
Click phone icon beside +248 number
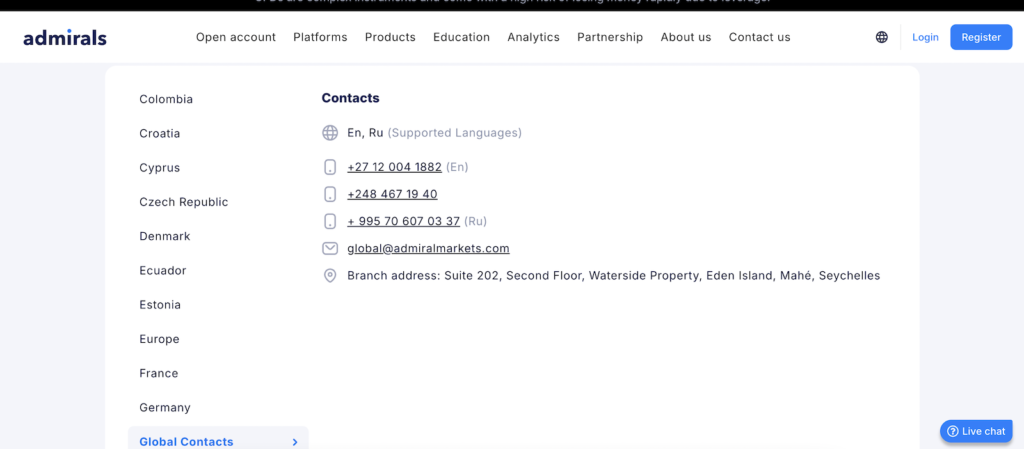(x=330, y=194)
